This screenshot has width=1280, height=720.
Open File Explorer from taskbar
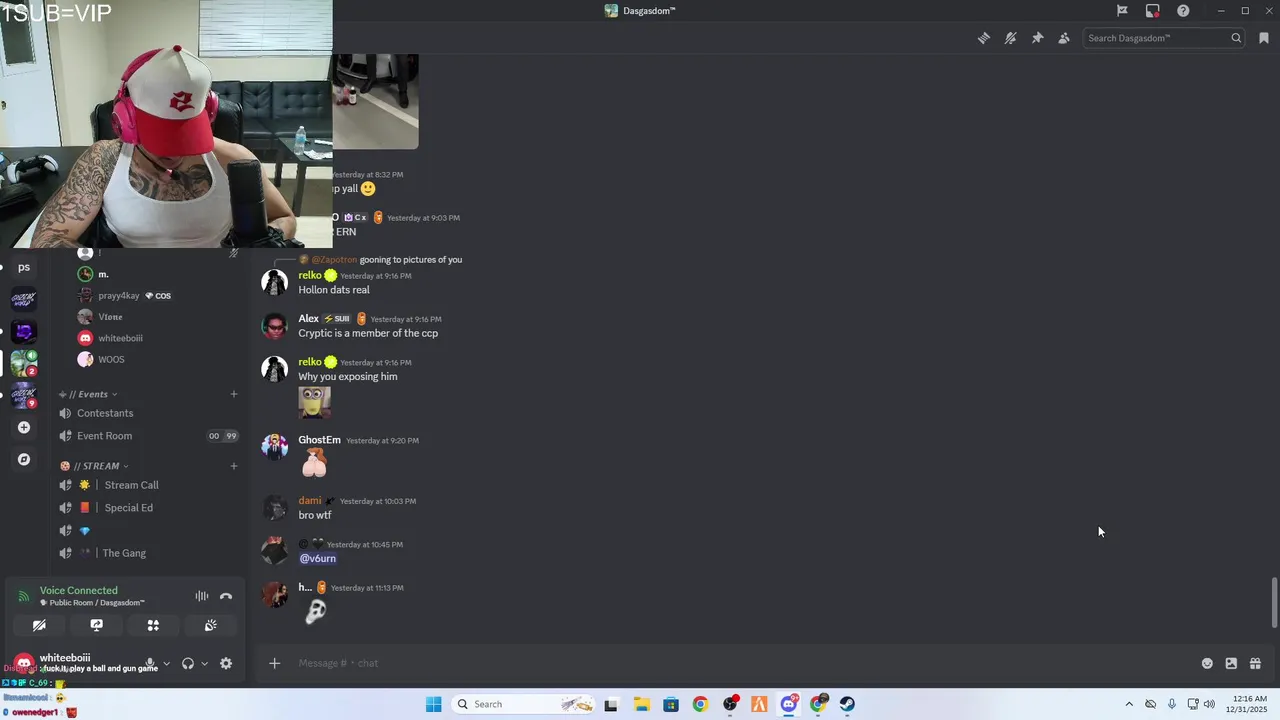(x=641, y=704)
